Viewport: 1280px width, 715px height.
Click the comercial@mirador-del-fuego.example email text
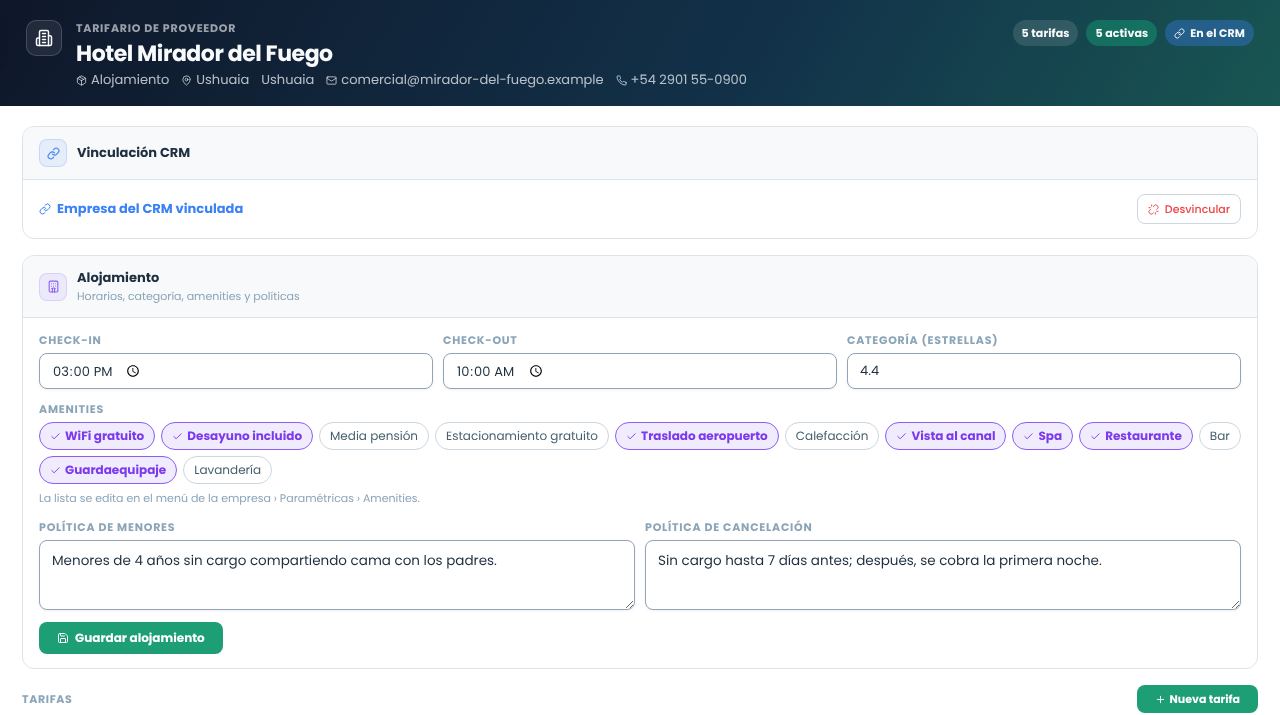click(472, 80)
